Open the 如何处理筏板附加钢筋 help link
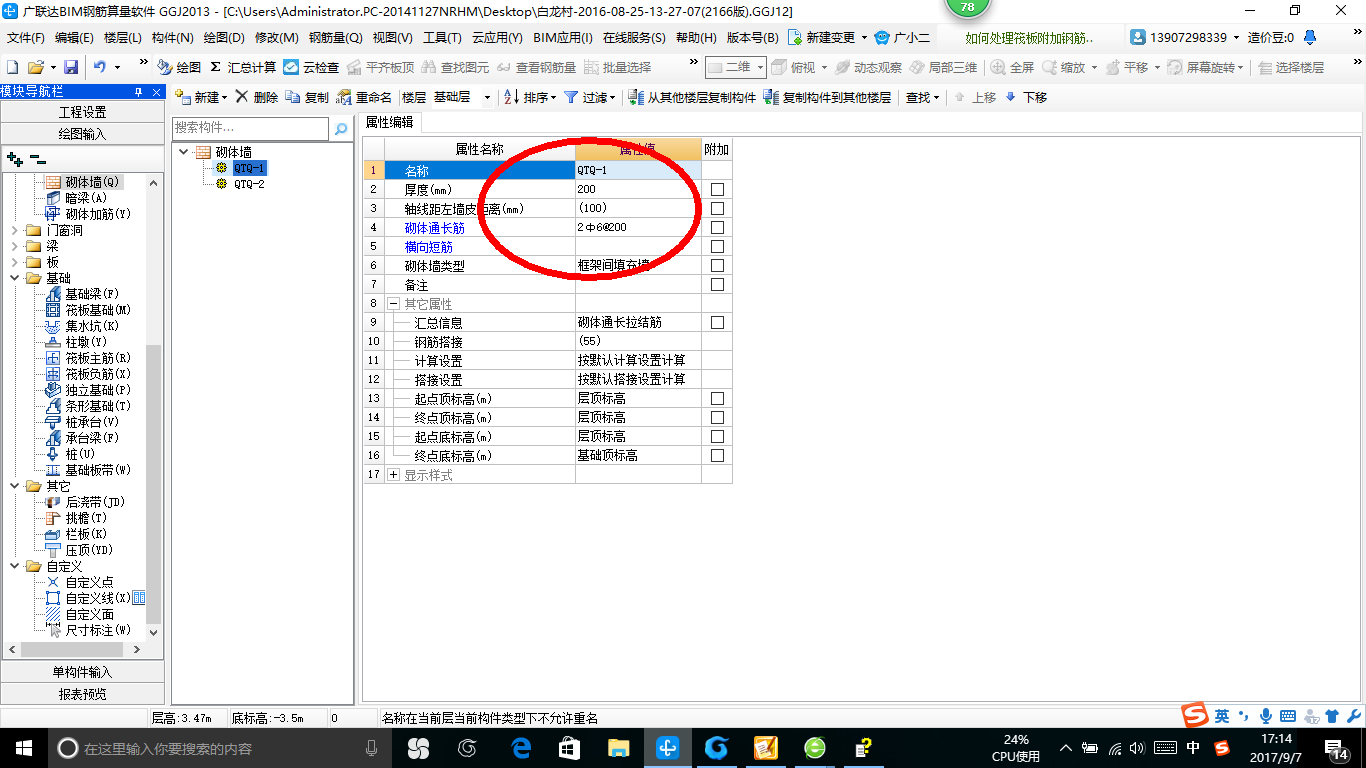The width and height of the screenshot is (1366, 768). pyautogui.click(x=1029, y=37)
